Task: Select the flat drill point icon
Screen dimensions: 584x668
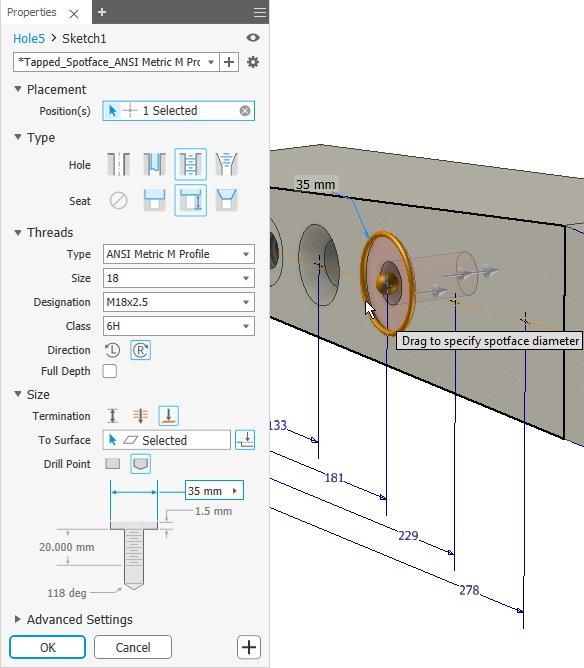Action: (112, 464)
